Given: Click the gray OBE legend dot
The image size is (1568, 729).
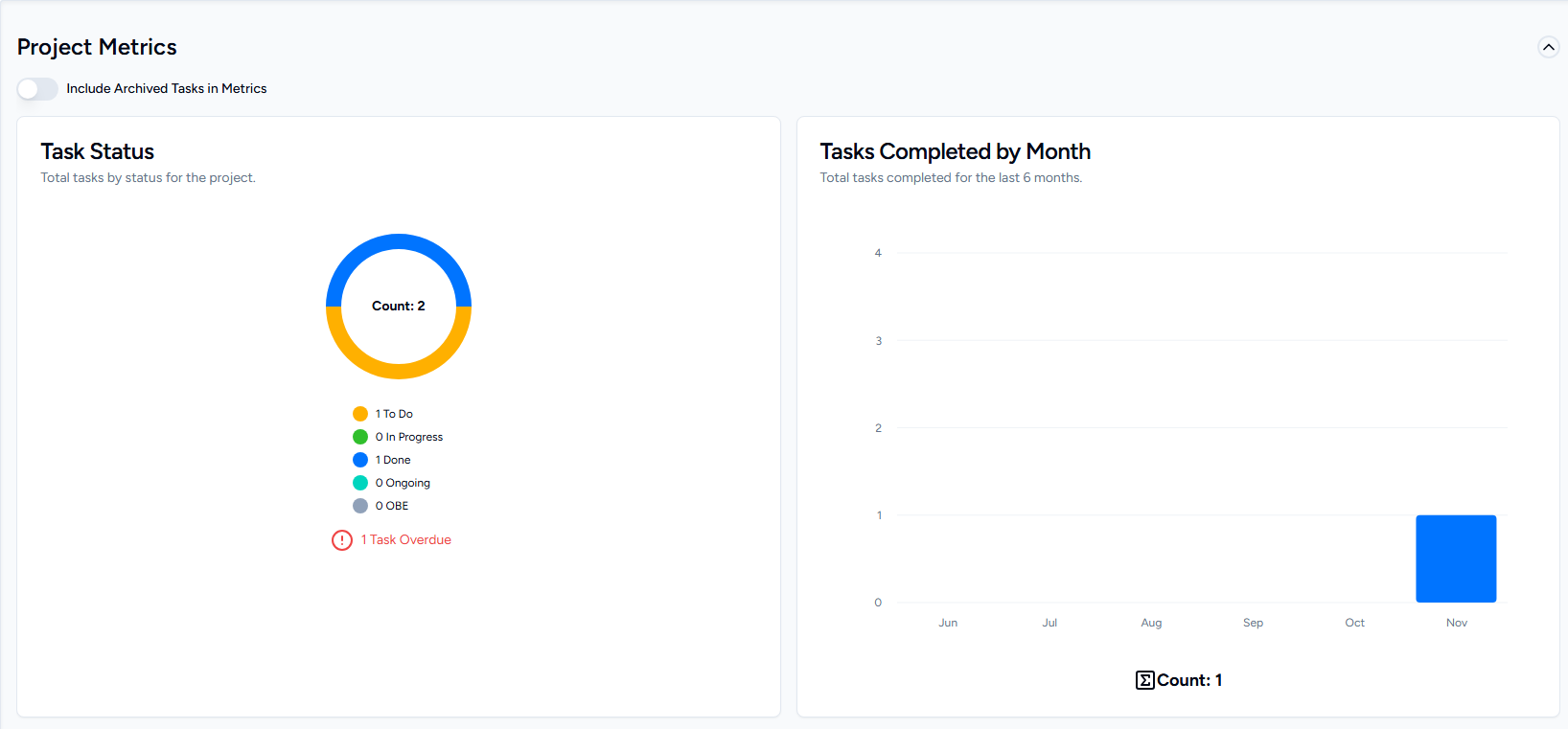Looking at the screenshot, I should pyautogui.click(x=360, y=506).
